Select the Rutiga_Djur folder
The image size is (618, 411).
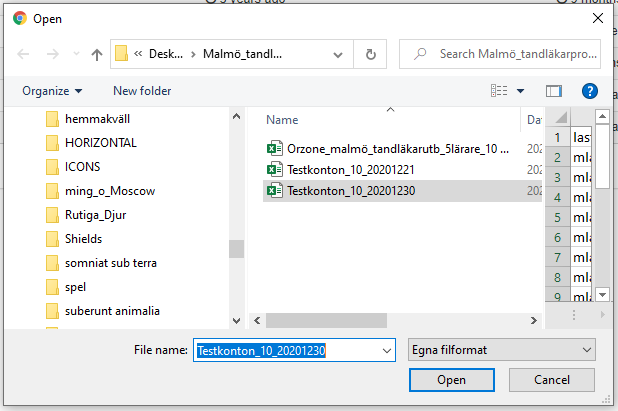(x=86, y=215)
